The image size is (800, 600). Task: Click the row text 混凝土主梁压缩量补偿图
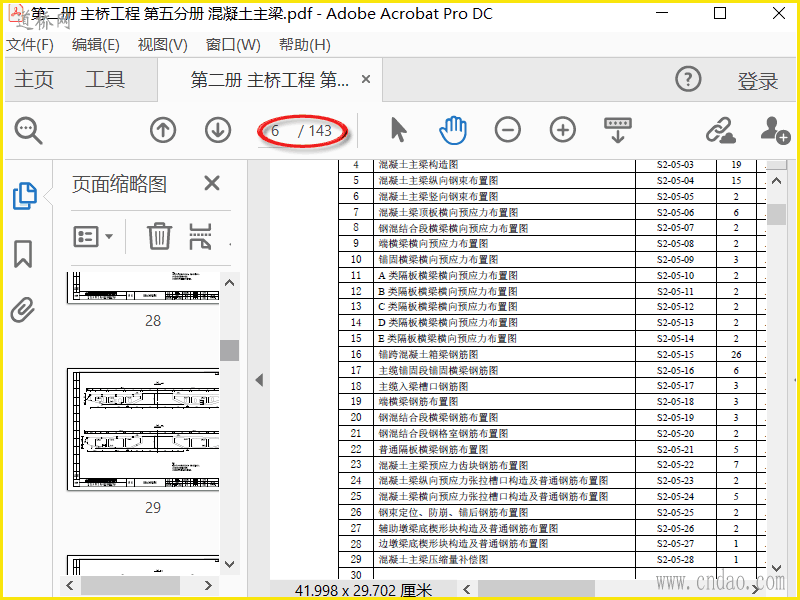433,559
